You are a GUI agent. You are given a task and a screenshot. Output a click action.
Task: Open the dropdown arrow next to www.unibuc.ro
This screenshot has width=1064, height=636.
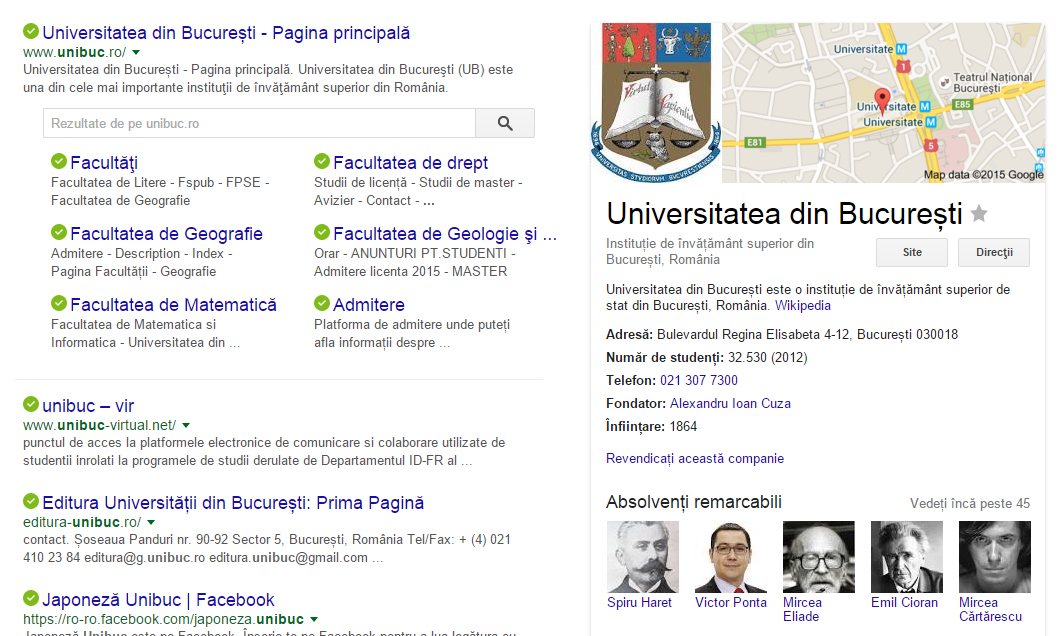(136, 52)
